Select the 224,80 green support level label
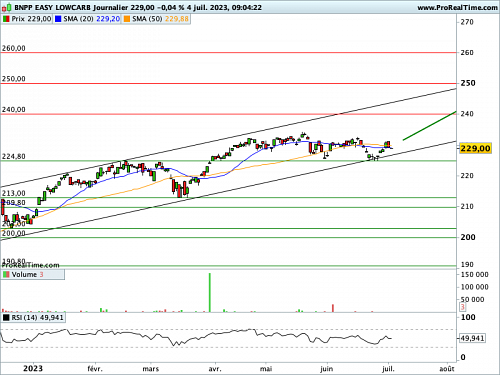This screenshot has height=375, width=500. 14,156
